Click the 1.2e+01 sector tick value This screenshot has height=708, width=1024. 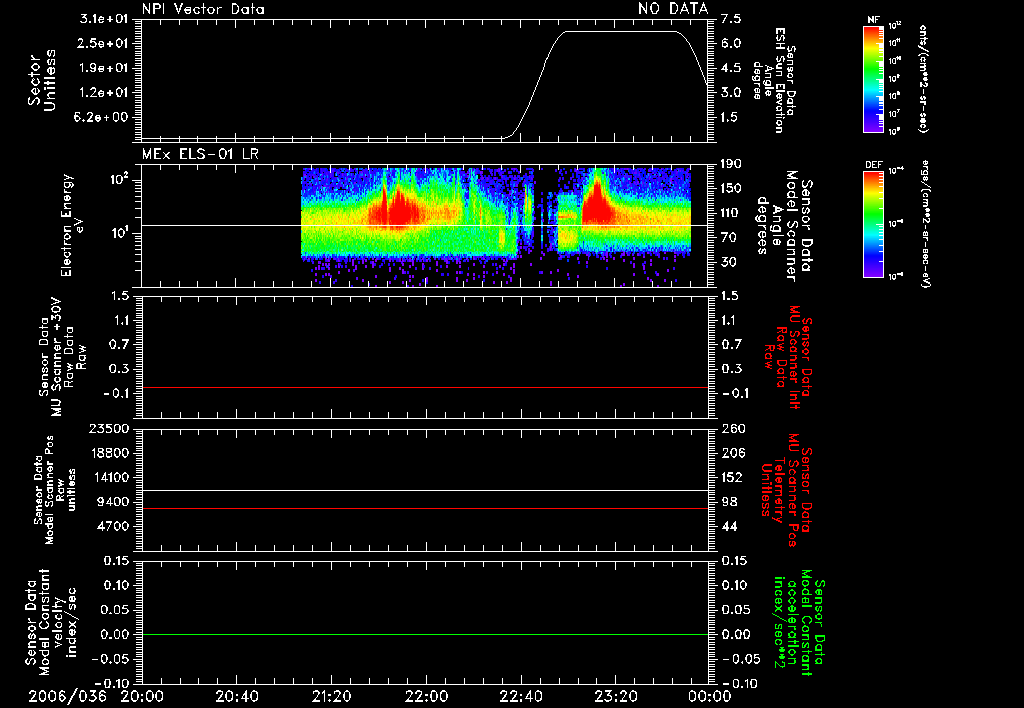tap(103, 93)
